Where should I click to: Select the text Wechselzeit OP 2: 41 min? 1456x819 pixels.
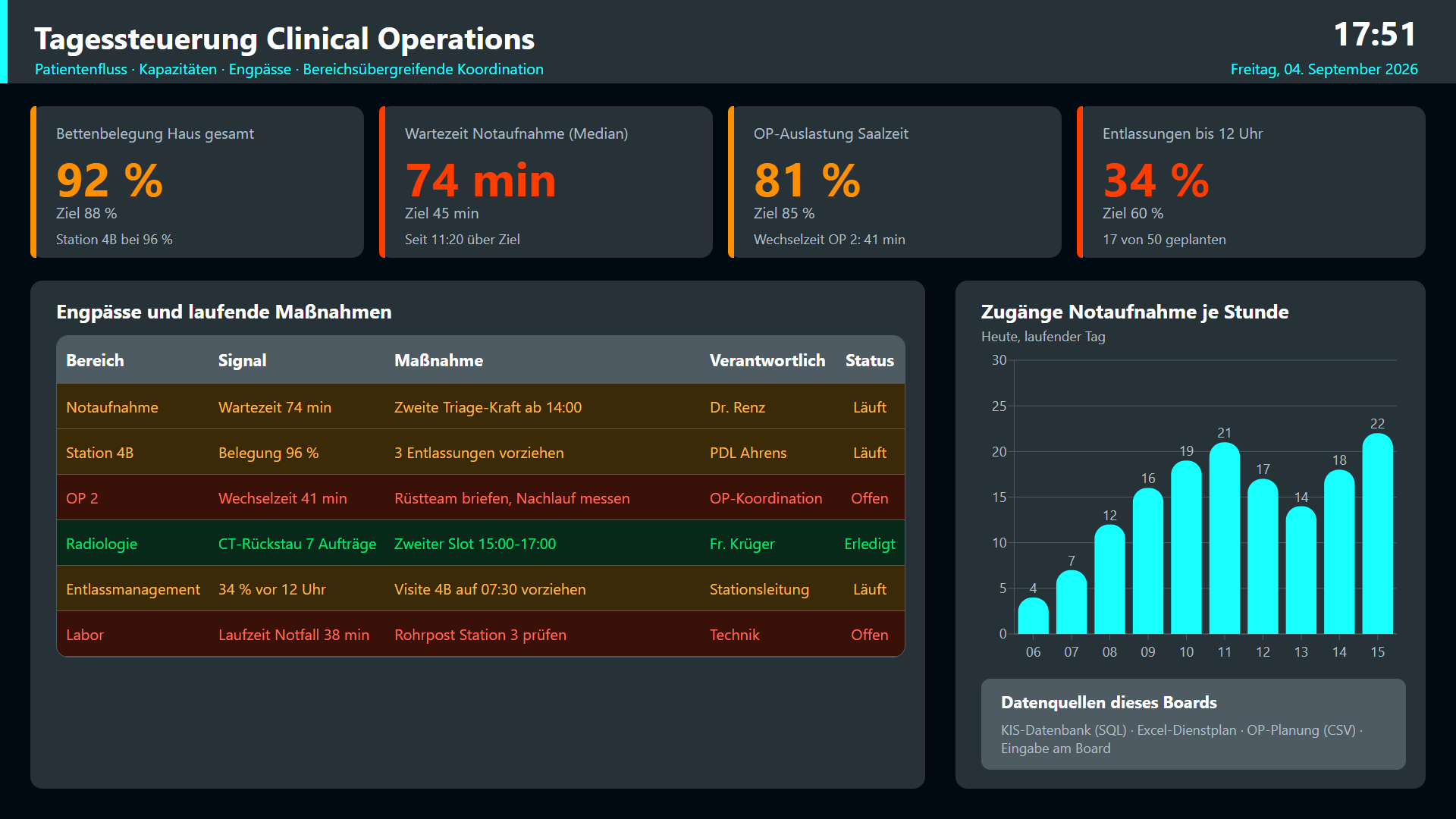click(830, 240)
